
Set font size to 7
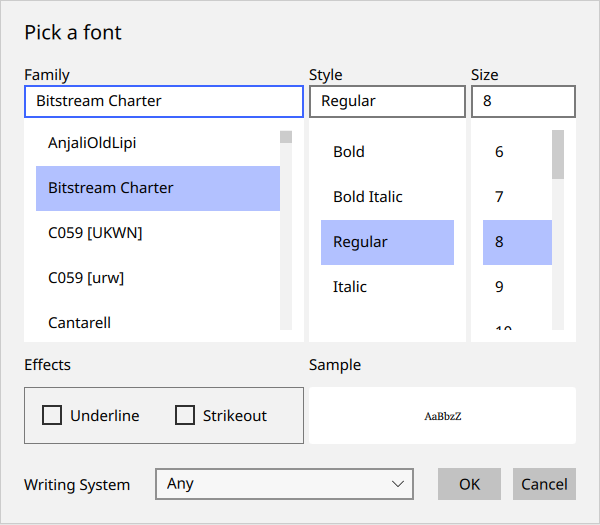pos(499,197)
